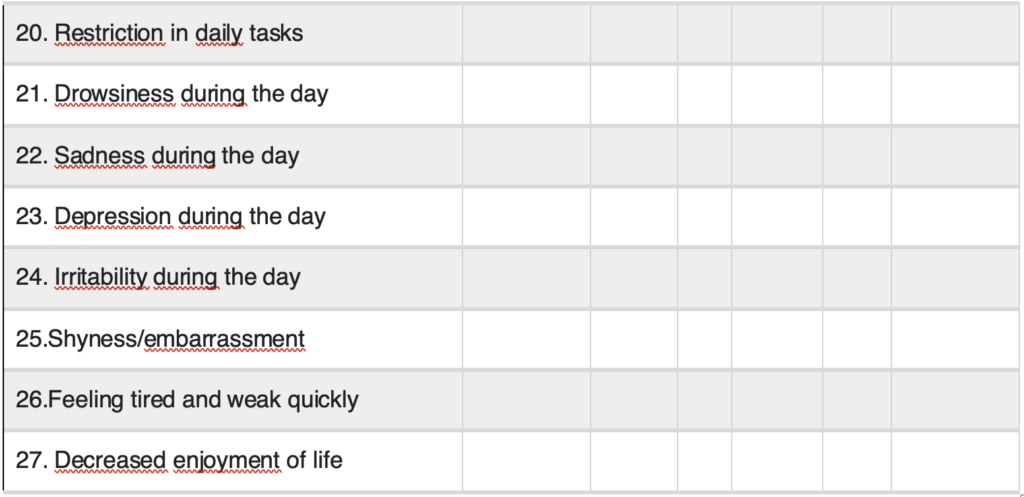Click the "Decreased enjoyment of life" label
This screenshot has width=1024, height=497.
click(x=179, y=461)
